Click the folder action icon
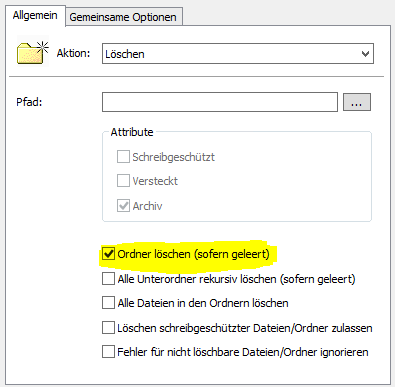This screenshot has width=395, height=387. tap(32, 52)
